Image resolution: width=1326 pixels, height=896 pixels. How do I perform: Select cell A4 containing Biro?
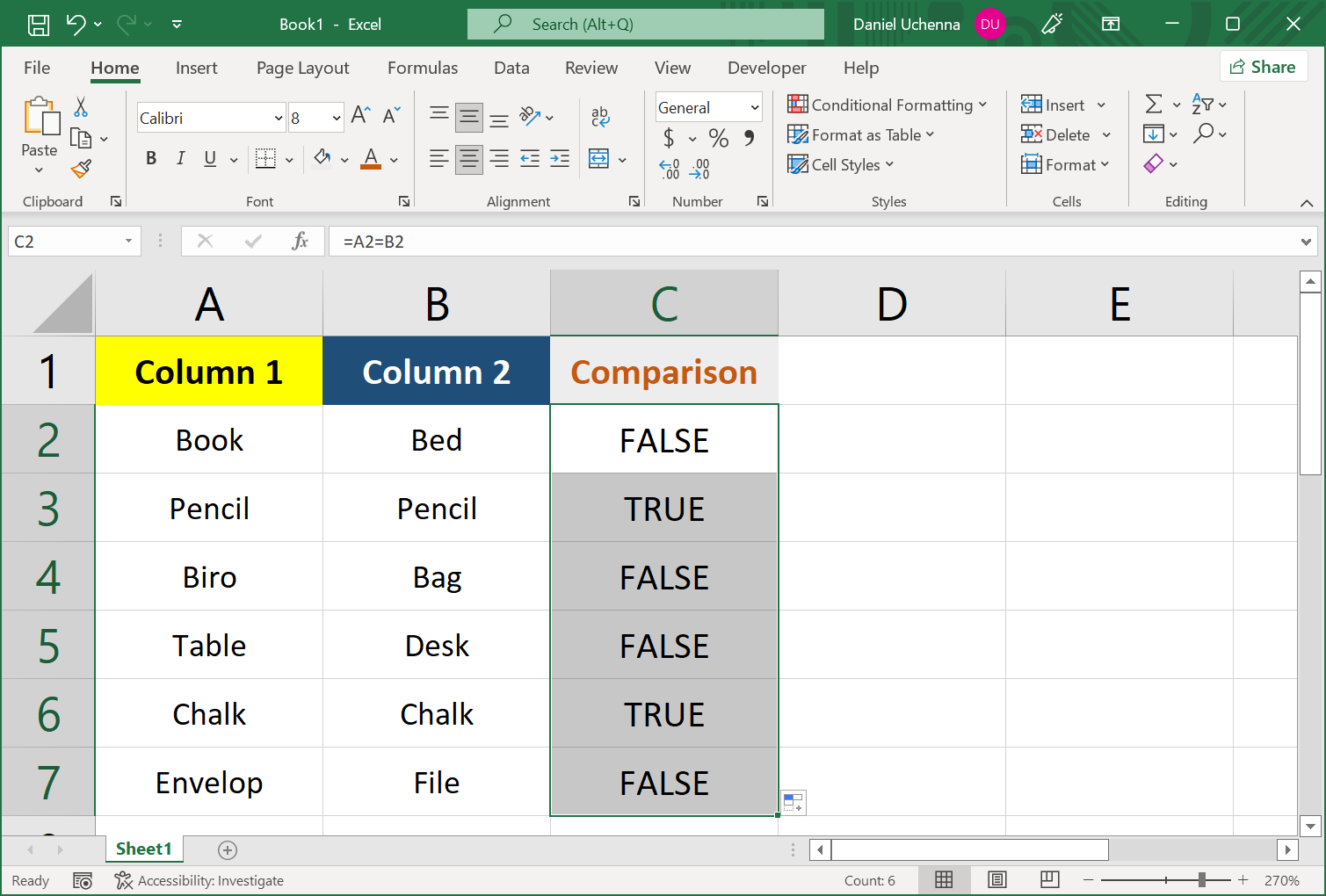(x=208, y=576)
